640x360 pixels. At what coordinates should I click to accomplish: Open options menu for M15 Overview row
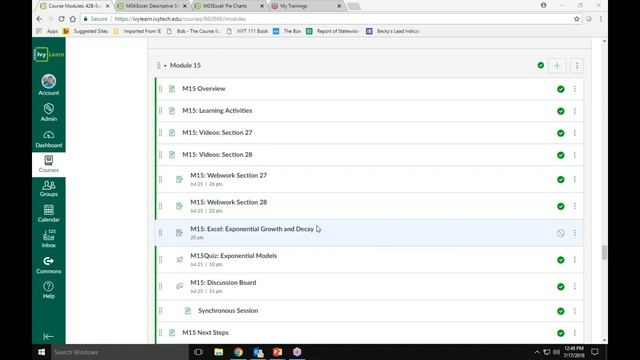point(575,89)
